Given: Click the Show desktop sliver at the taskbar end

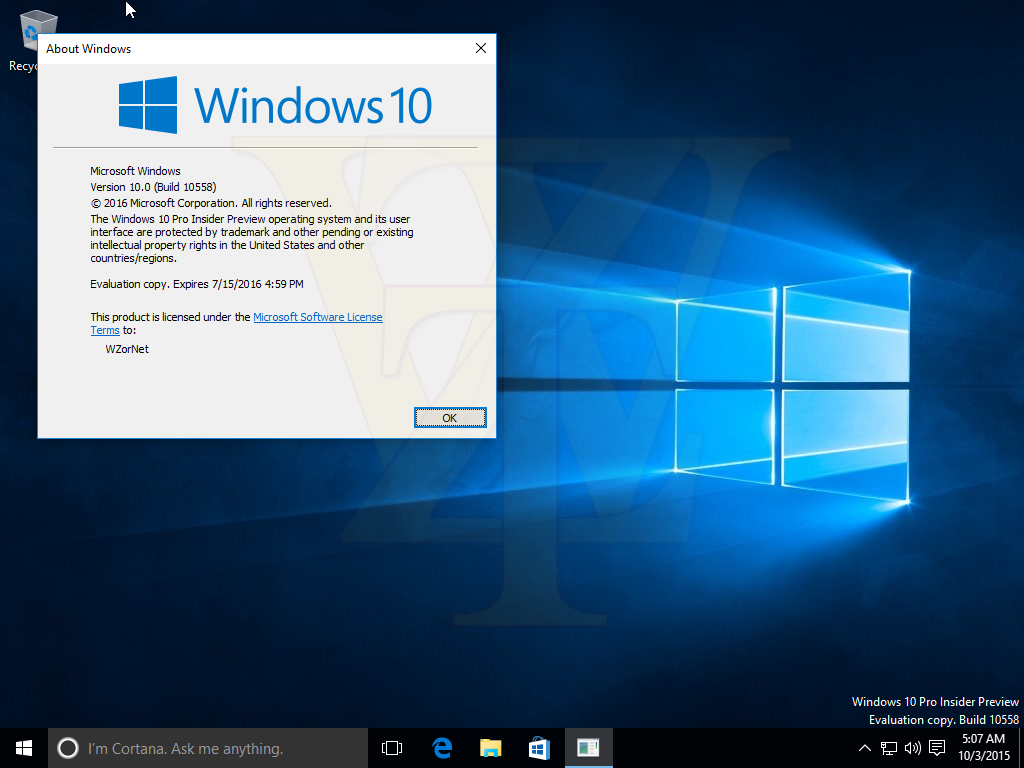Looking at the screenshot, I should (x=1021, y=748).
